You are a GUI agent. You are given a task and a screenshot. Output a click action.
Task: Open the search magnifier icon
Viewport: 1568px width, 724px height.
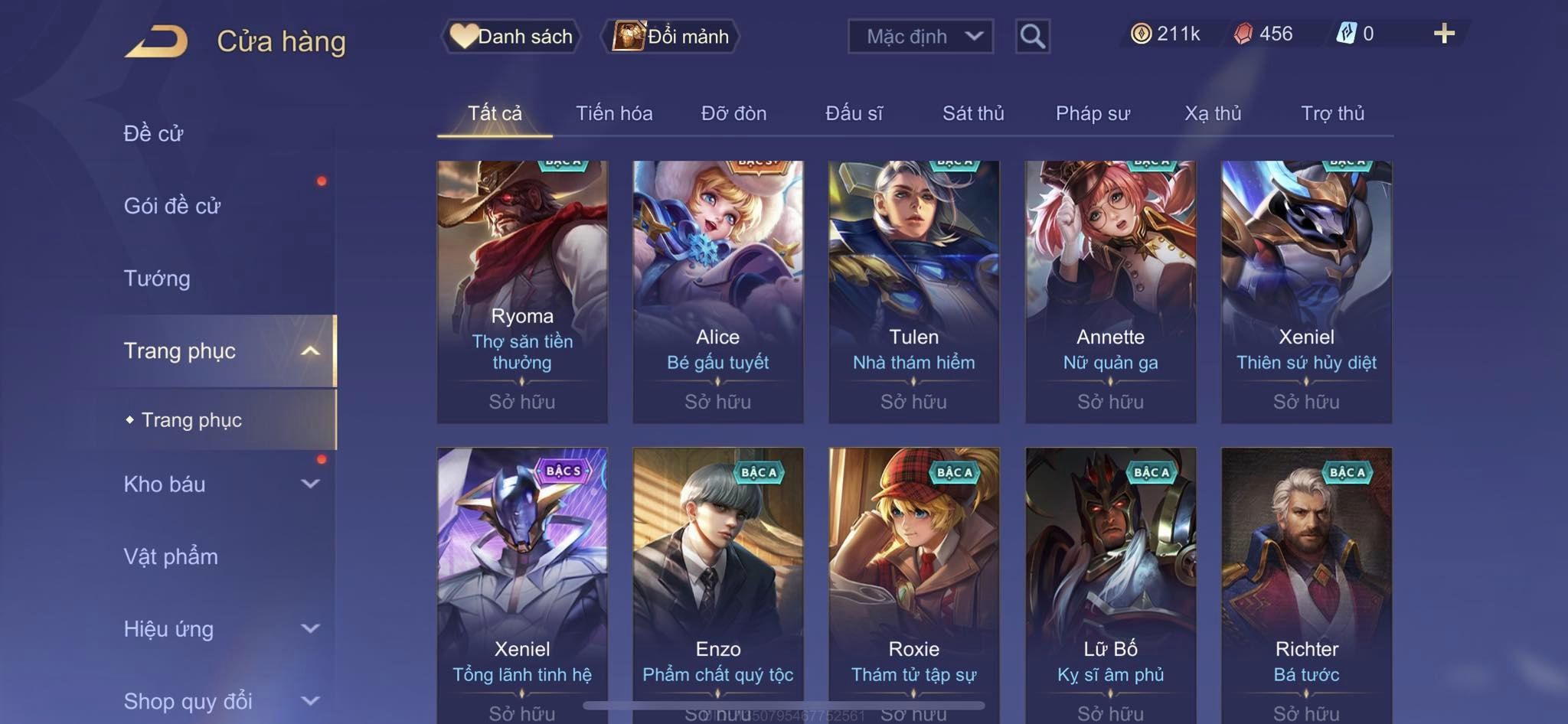click(1032, 36)
